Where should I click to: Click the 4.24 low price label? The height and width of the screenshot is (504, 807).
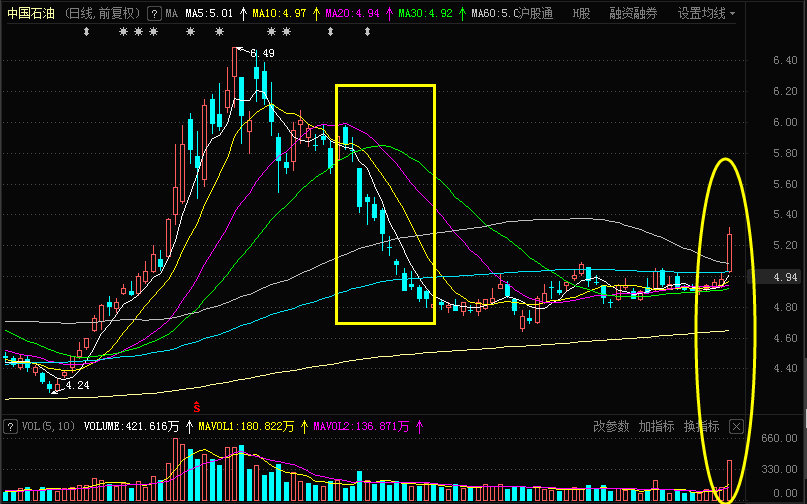pyautogui.click(x=77, y=385)
